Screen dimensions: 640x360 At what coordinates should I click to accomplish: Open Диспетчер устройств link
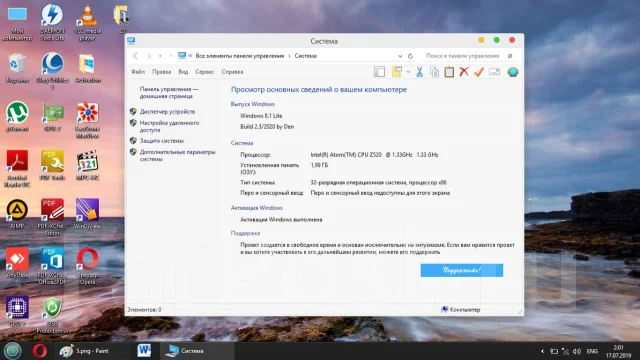[167, 111]
